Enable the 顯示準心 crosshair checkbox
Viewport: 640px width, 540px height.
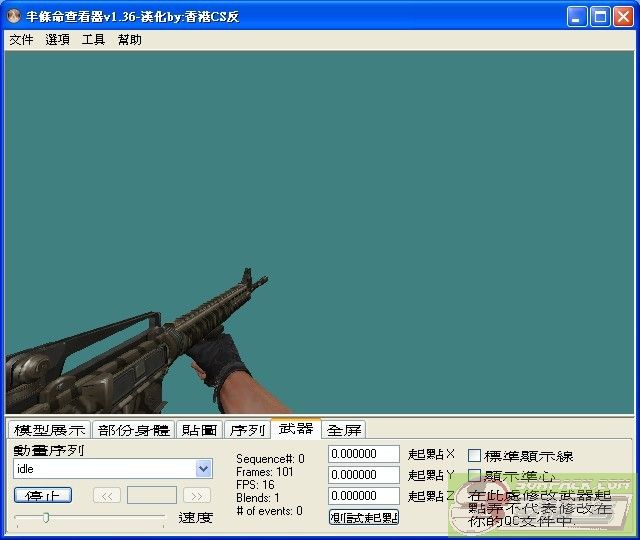(474, 476)
